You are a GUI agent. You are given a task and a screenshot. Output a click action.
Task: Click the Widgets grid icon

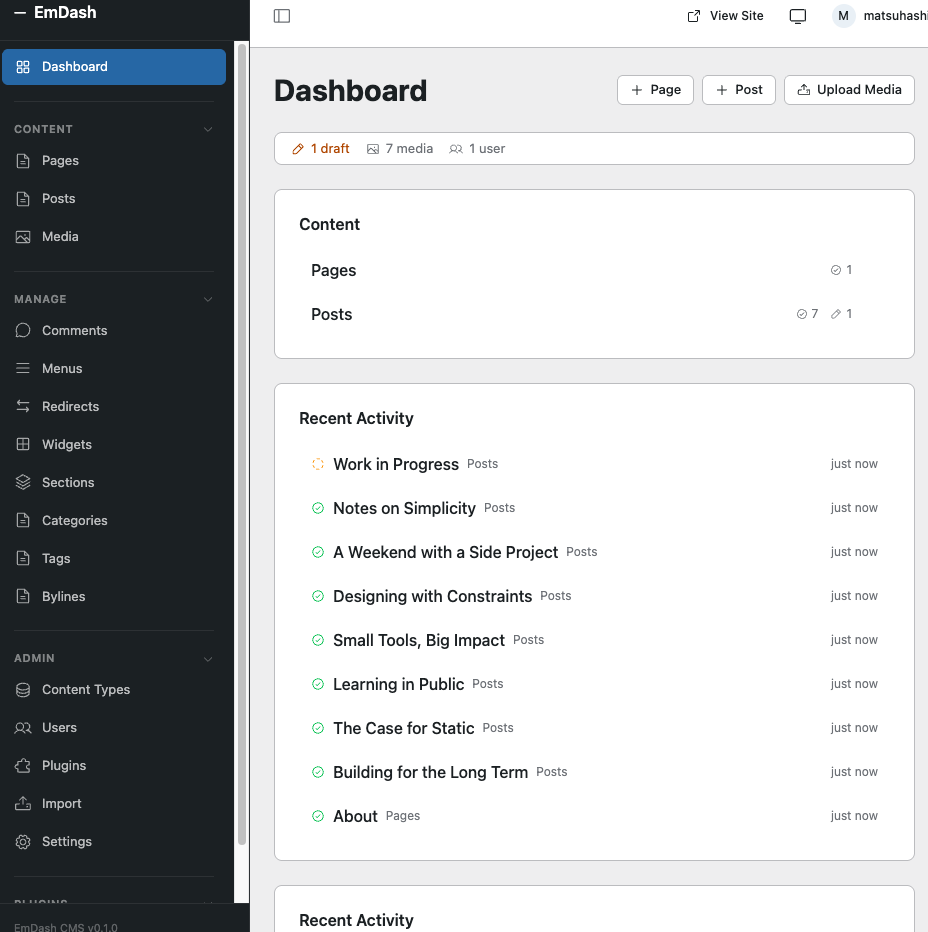point(23,444)
